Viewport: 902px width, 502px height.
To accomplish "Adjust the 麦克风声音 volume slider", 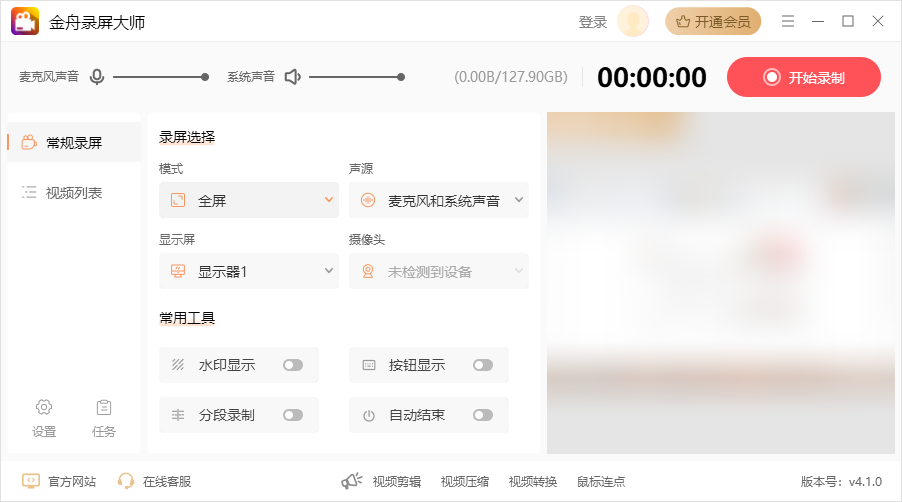I will click(160, 76).
